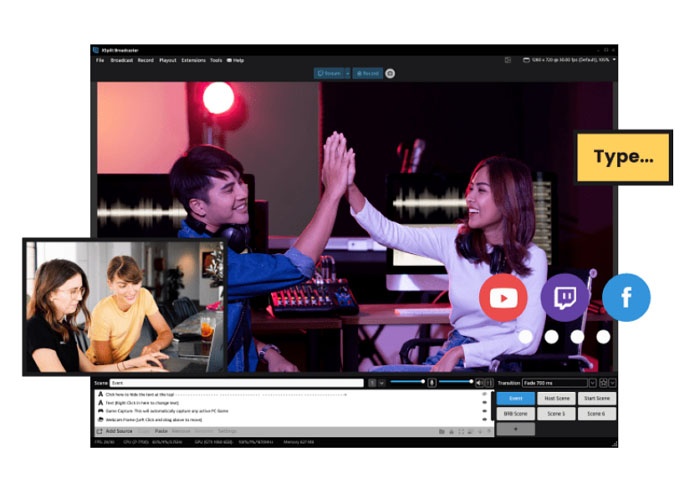The height and width of the screenshot is (478, 700).
Task: Open the dropdown arrow after the Scene field
Action: (382, 383)
